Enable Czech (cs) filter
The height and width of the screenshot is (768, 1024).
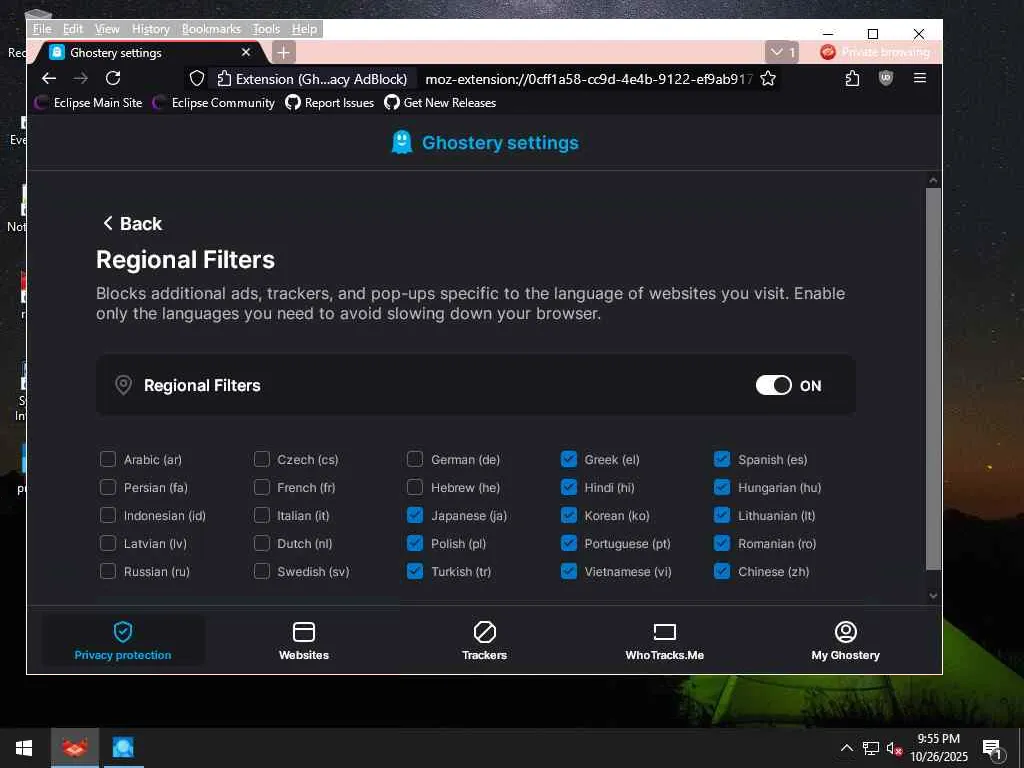[261, 459]
